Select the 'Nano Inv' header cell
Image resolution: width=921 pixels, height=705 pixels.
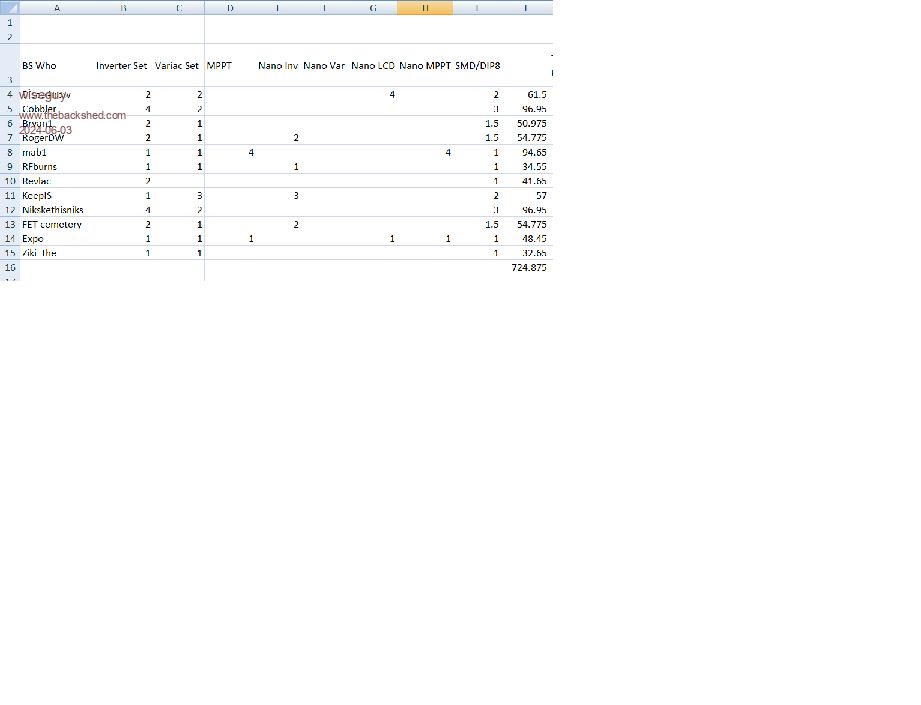pos(278,65)
